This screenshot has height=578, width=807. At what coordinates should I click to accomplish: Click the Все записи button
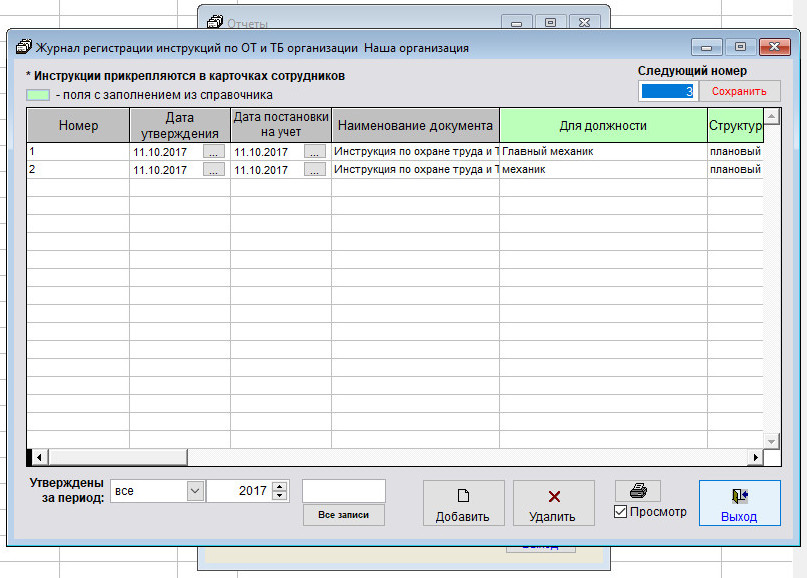(343, 515)
